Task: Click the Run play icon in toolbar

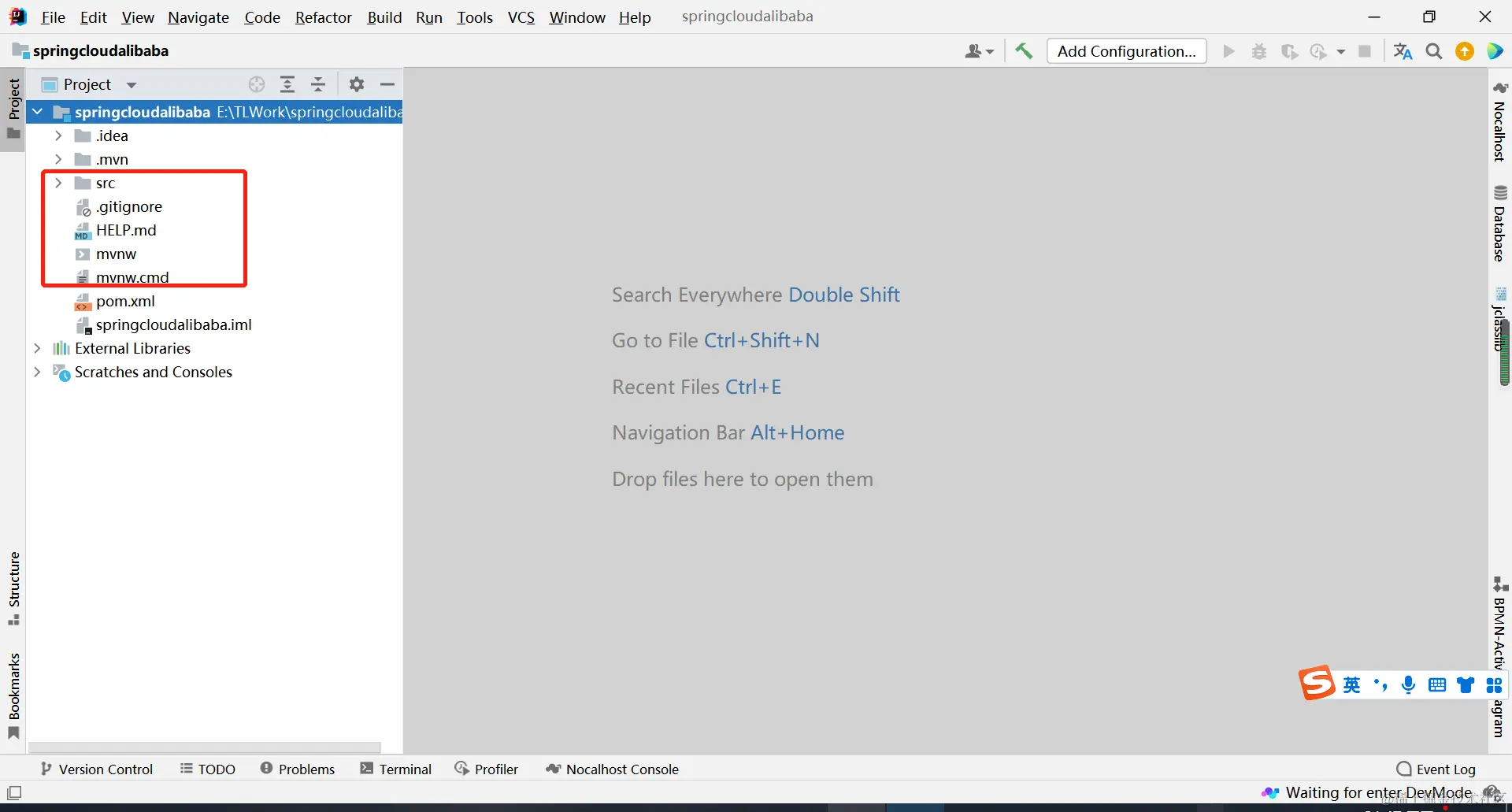Action: click(x=1228, y=51)
